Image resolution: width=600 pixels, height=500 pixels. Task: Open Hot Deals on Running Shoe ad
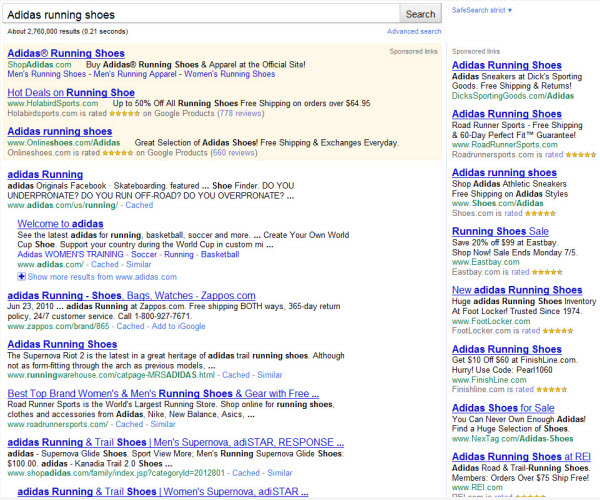71,93
